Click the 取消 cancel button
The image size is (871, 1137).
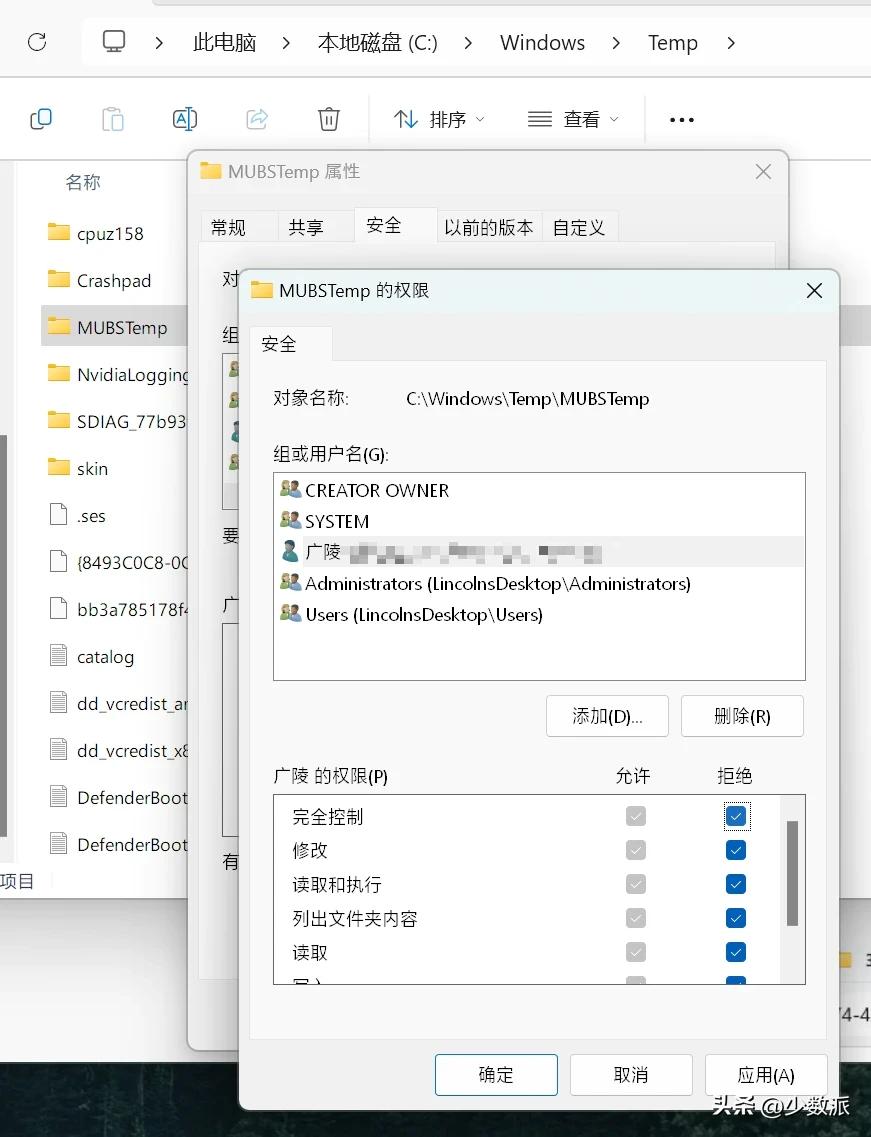(x=631, y=1074)
